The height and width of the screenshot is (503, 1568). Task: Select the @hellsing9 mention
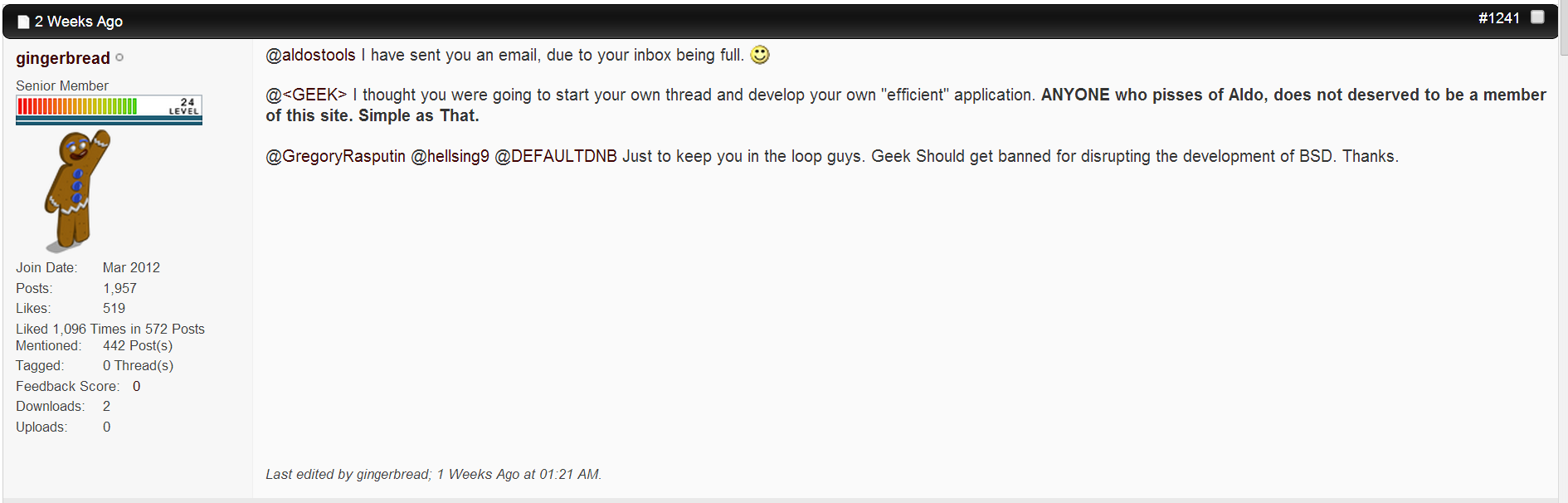pos(450,156)
